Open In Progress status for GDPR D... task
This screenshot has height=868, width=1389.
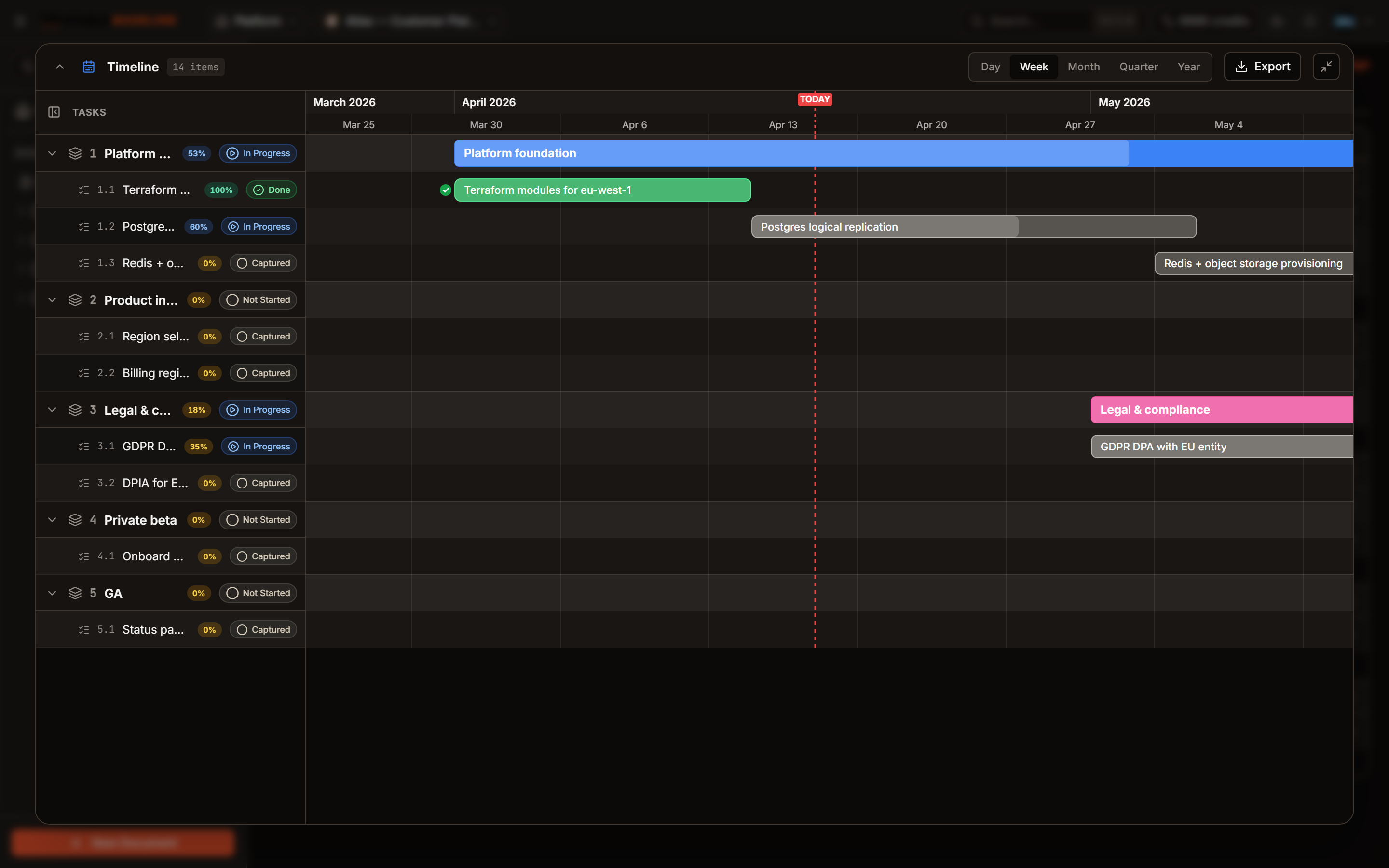259,447
